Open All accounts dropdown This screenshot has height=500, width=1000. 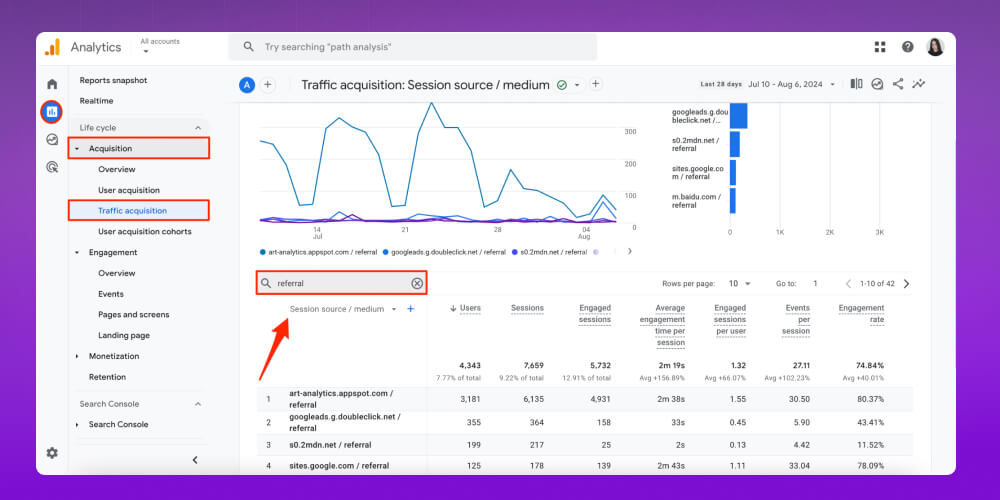coord(159,45)
